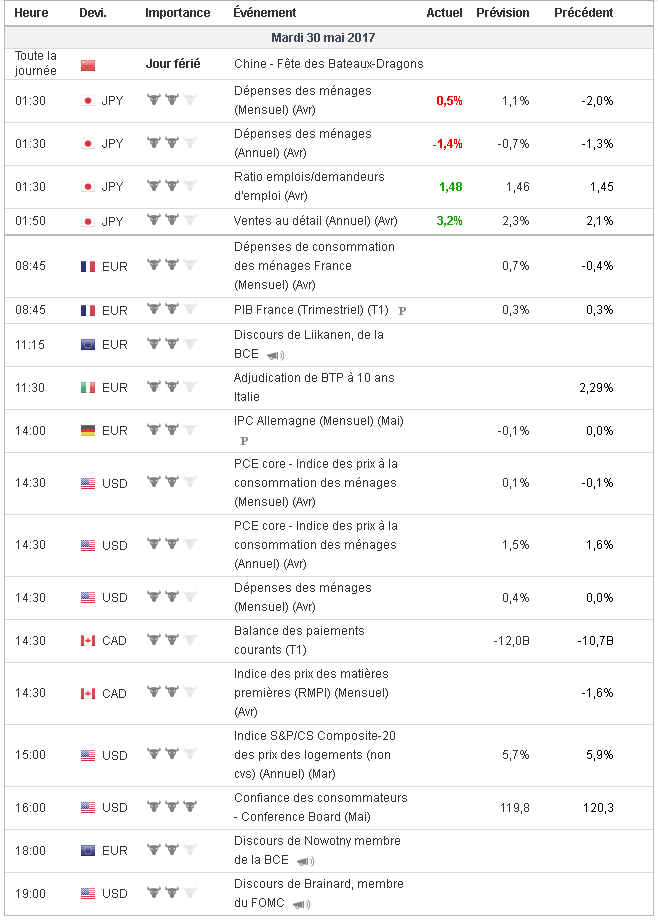Image resolution: width=658 pixels, height=921 pixels.
Task: Click the speaker icon after Brainard speech
Action: tap(300, 904)
